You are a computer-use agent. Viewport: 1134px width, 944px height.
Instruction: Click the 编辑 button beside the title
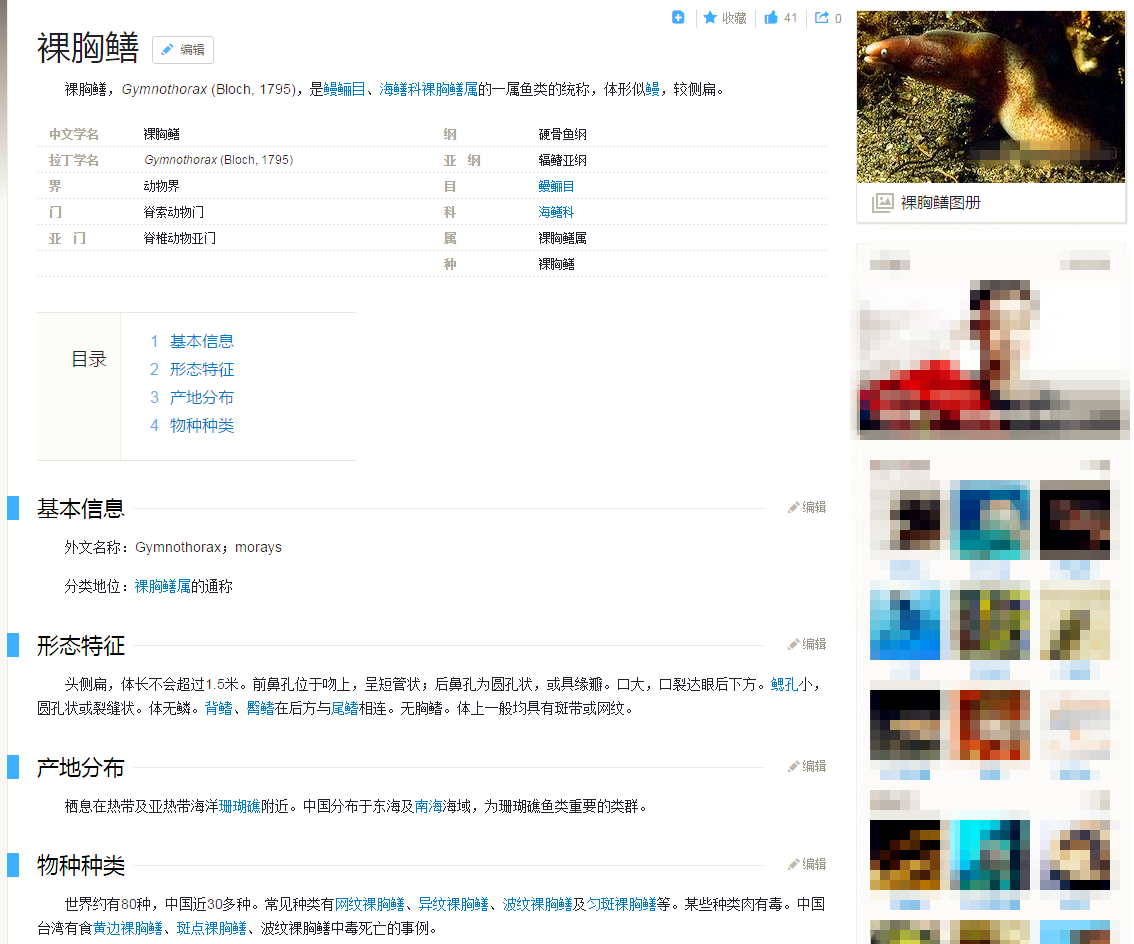[x=183, y=50]
